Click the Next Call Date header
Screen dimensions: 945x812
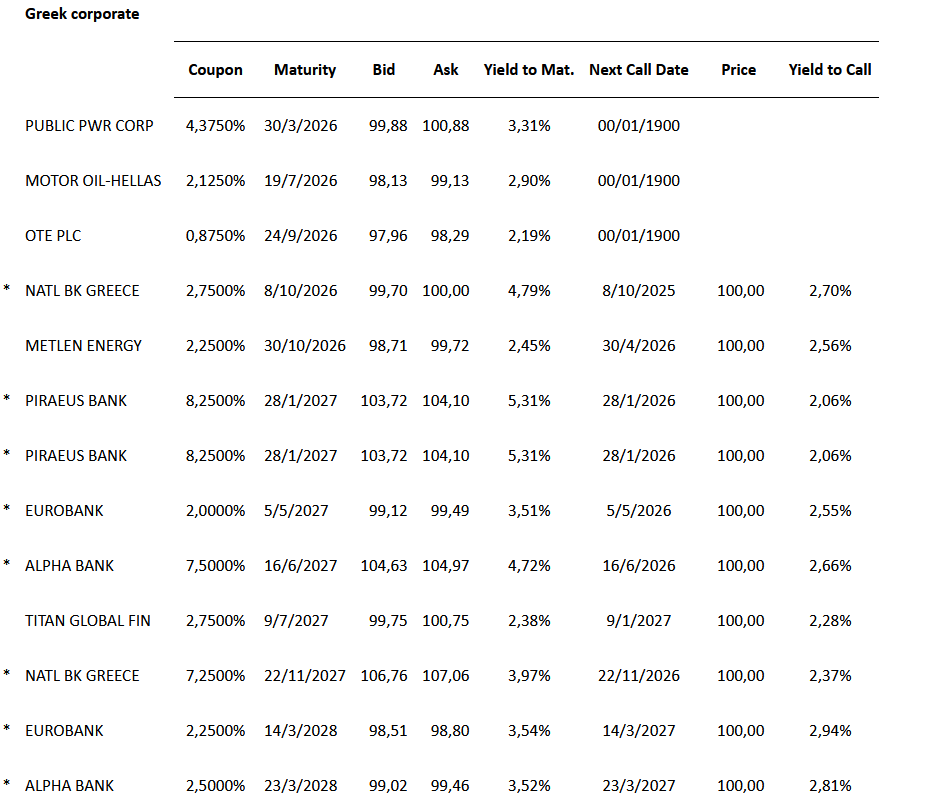click(639, 70)
